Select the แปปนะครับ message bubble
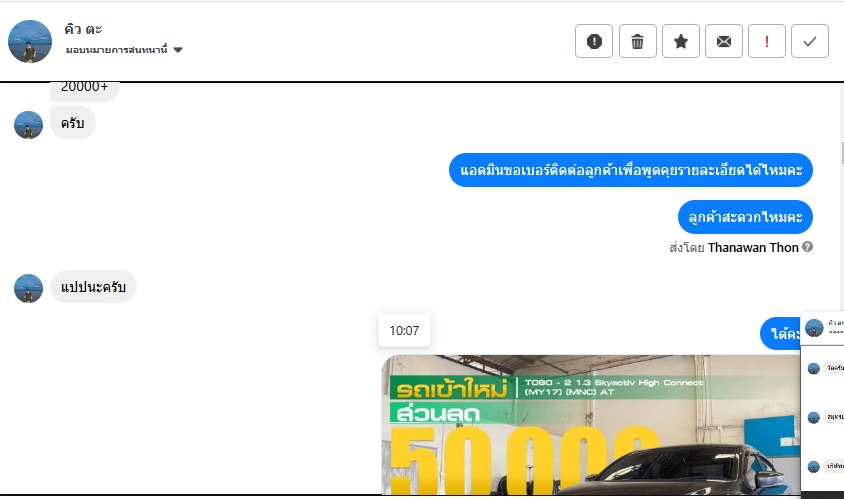Image resolution: width=844 pixels, height=499 pixels. pyautogui.click(x=93, y=286)
